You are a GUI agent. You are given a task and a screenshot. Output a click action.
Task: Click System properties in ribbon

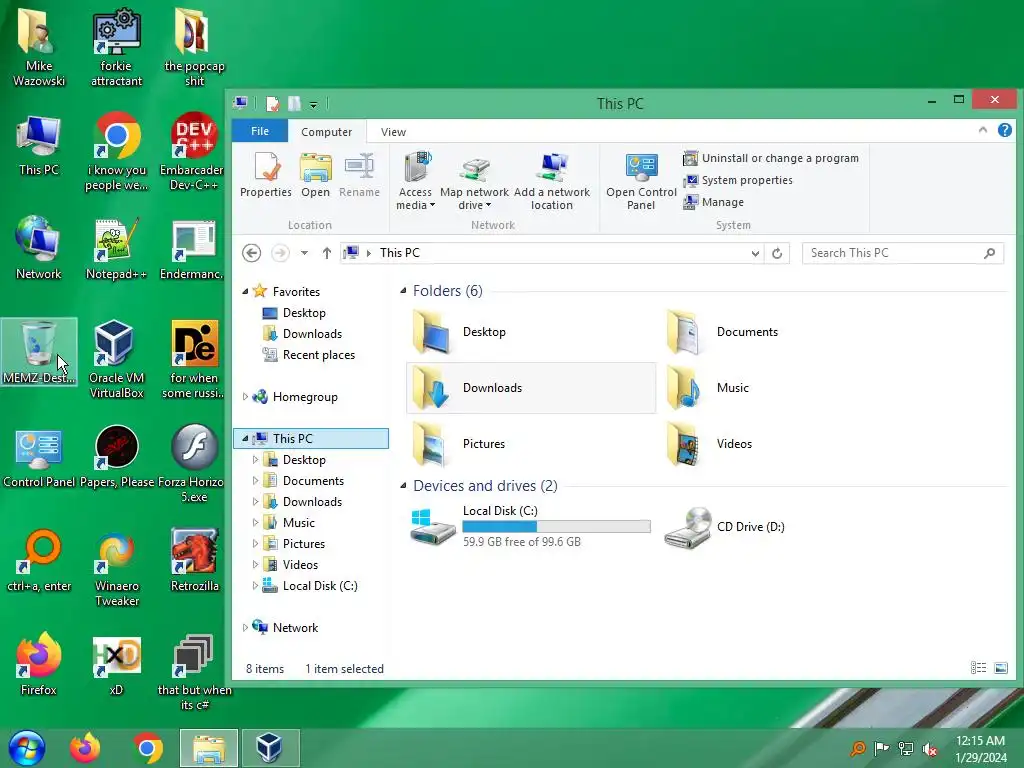point(738,180)
